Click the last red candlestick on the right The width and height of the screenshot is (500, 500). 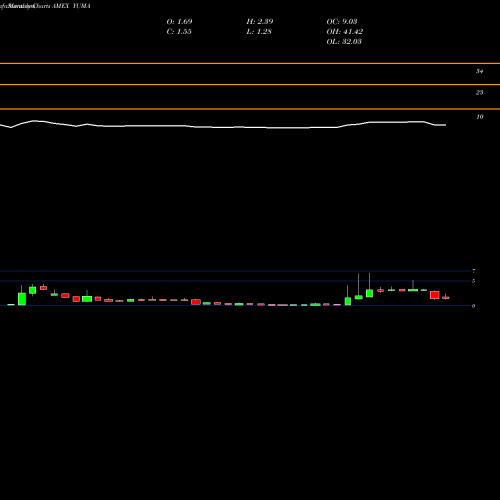point(446,297)
